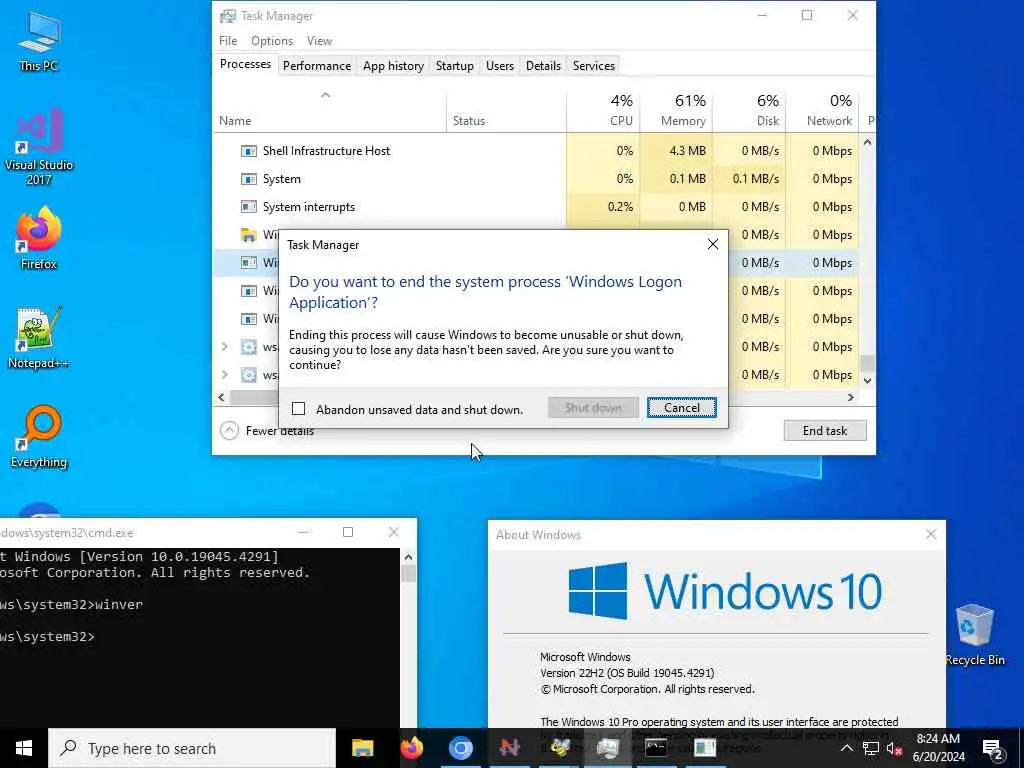
Task: Click the 0.2% CPU value for System interrupts
Action: (x=620, y=207)
